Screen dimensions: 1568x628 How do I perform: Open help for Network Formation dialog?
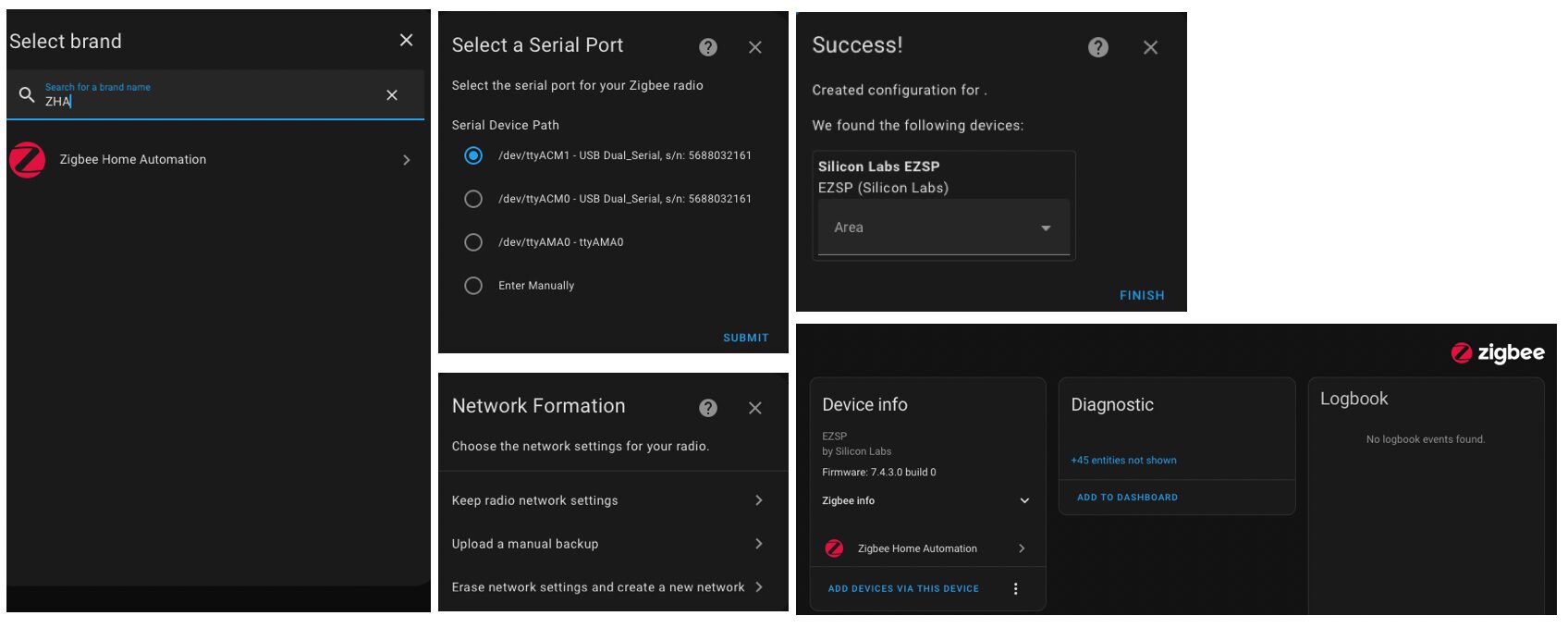point(708,408)
